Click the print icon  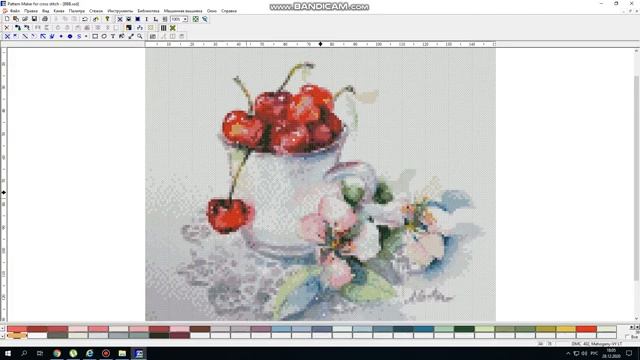tap(45, 19)
